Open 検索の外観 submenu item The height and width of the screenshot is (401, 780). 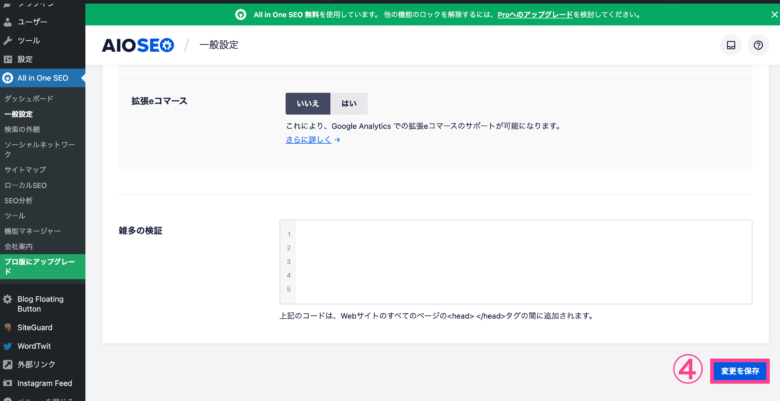tap(21, 129)
